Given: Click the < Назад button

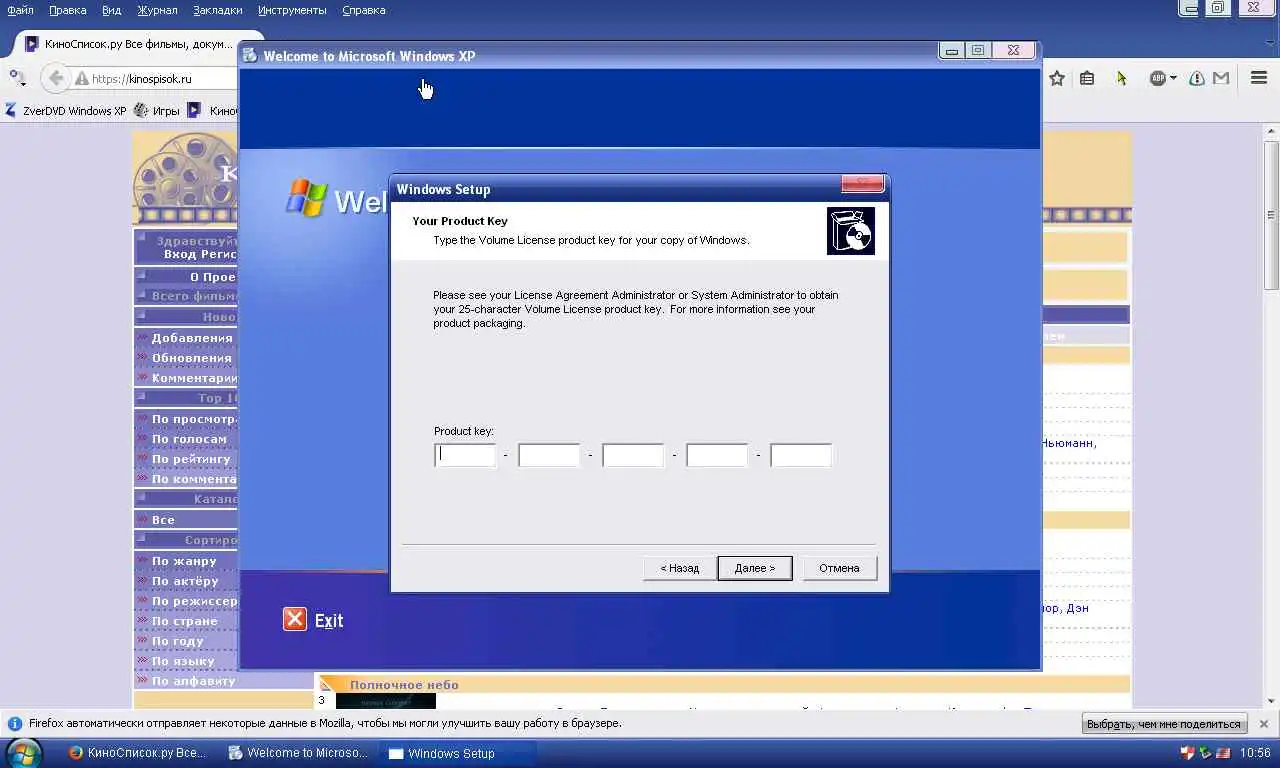Looking at the screenshot, I should click(679, 568).
